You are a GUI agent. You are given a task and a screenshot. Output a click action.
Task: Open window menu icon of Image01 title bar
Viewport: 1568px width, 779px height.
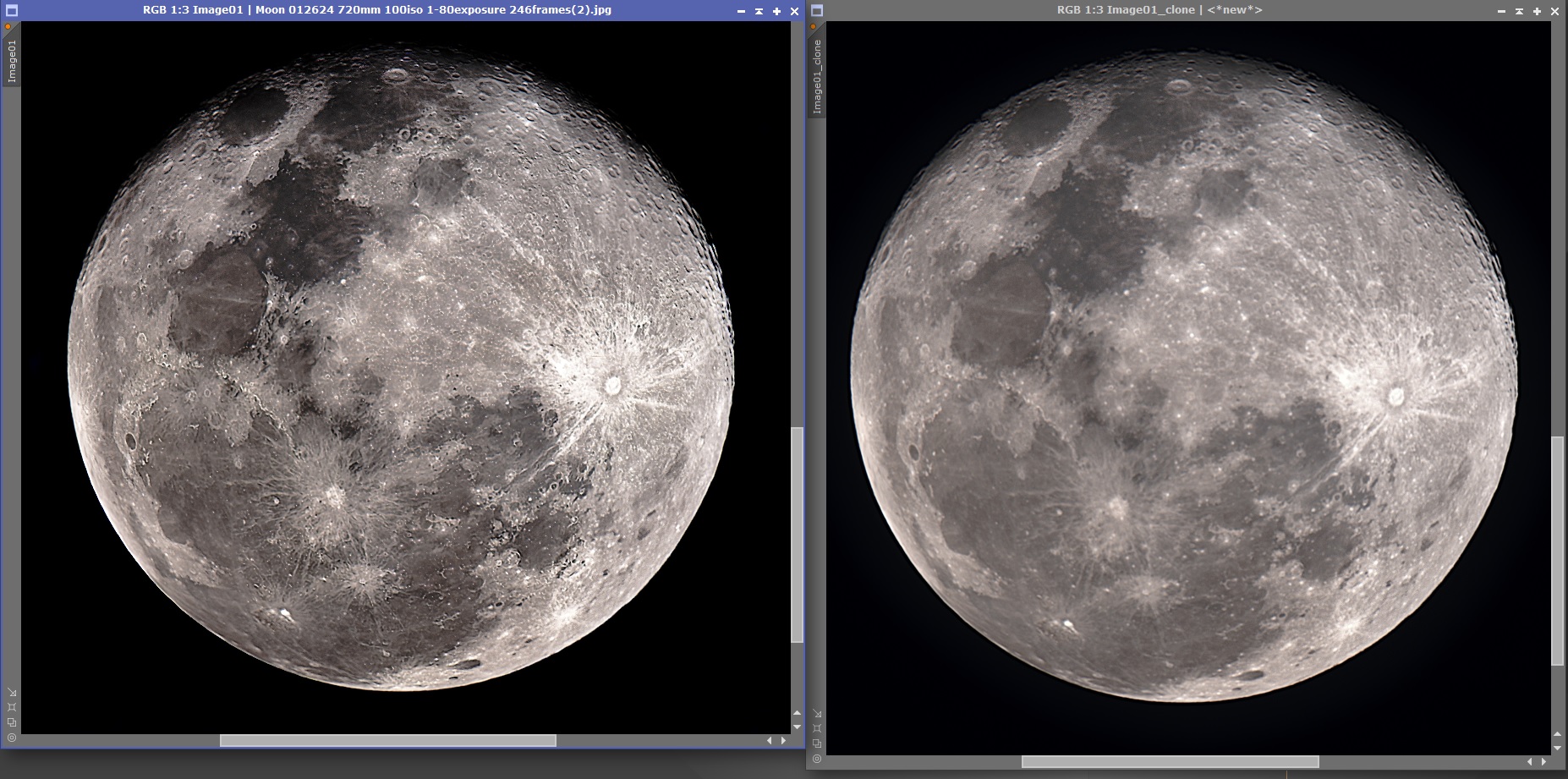pos(11,11)
